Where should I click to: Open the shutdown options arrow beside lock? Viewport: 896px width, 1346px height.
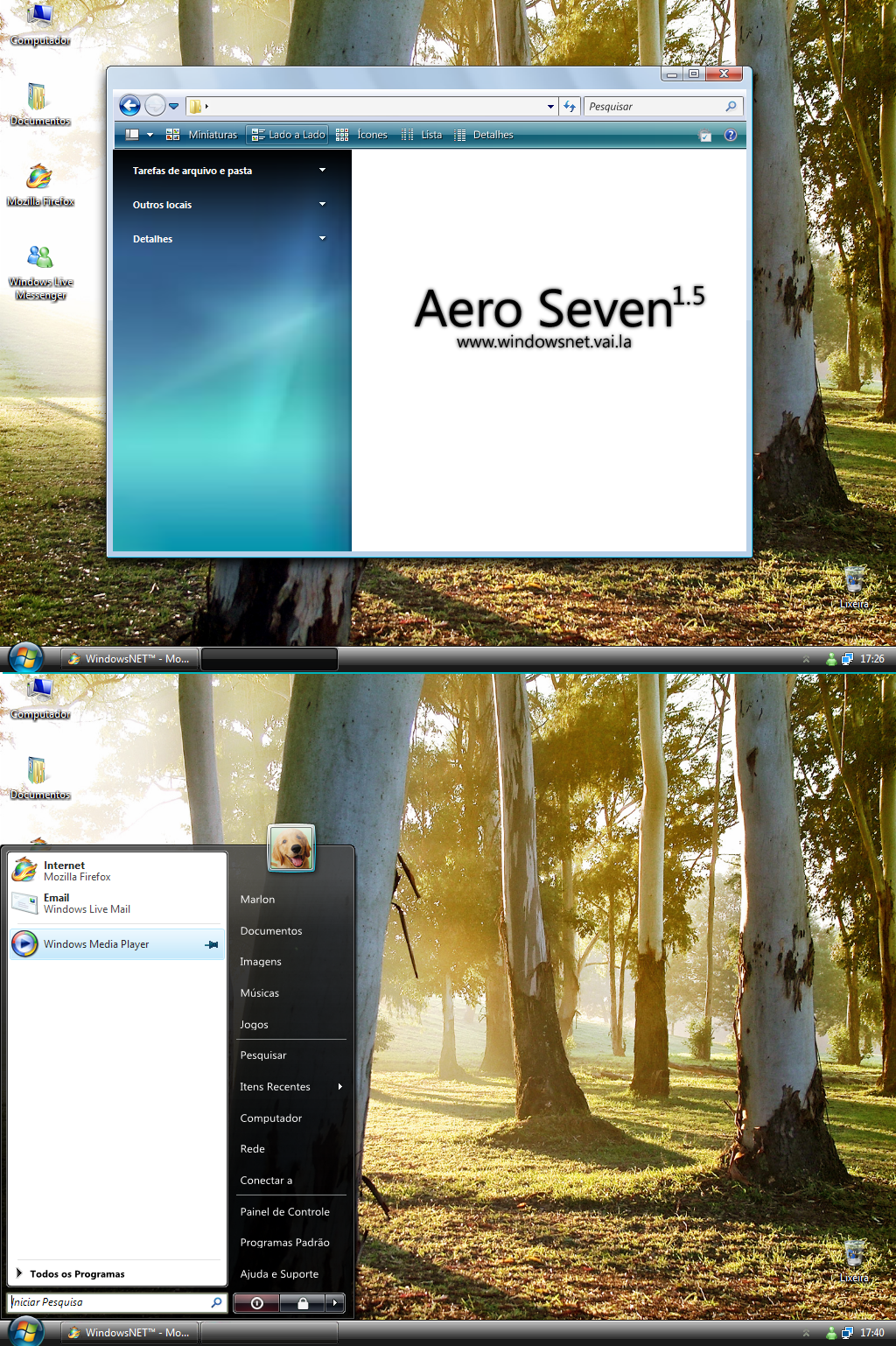click(x=335, y=1303)
